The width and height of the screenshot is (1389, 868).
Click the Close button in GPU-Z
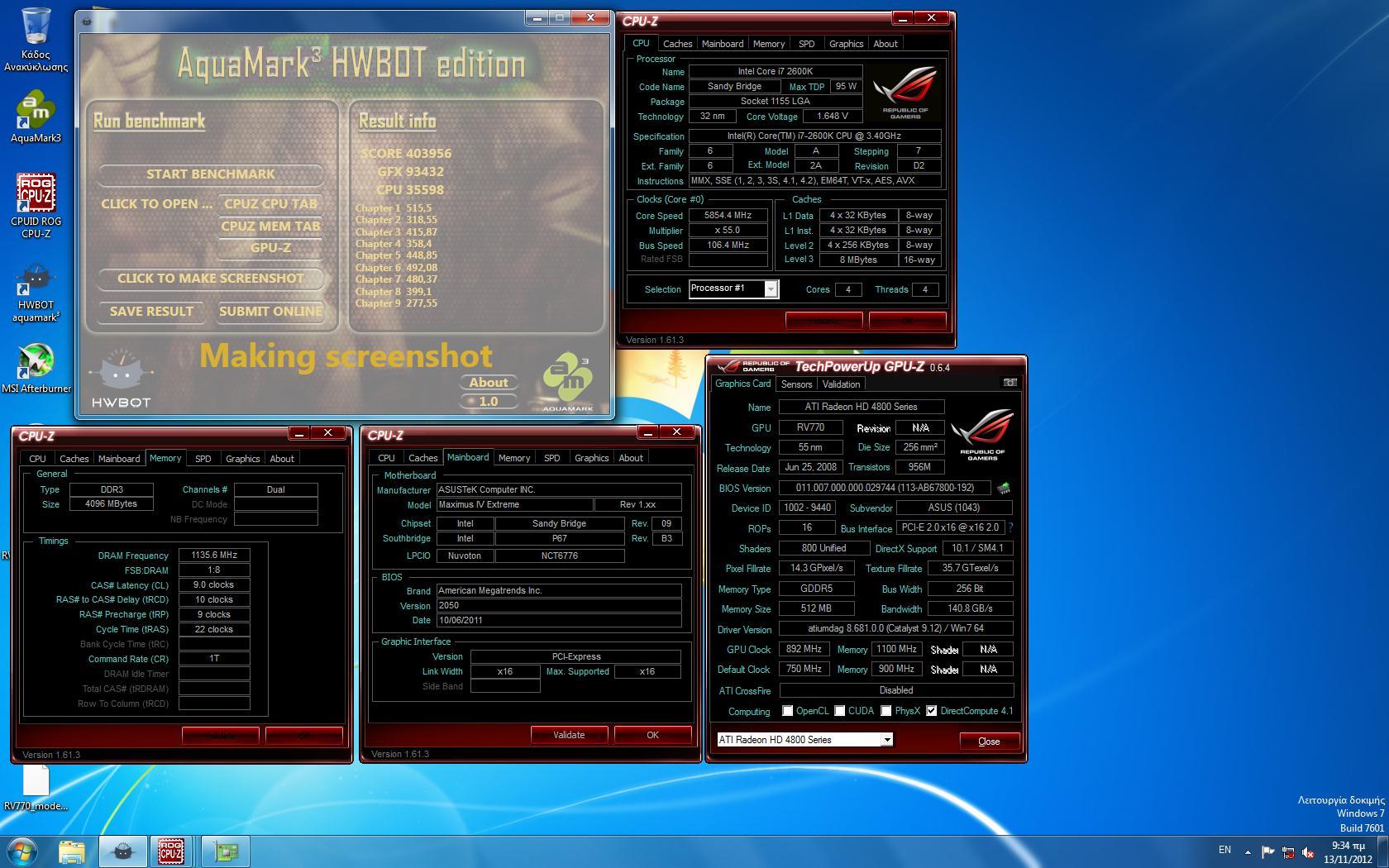(x=989, y=742)
